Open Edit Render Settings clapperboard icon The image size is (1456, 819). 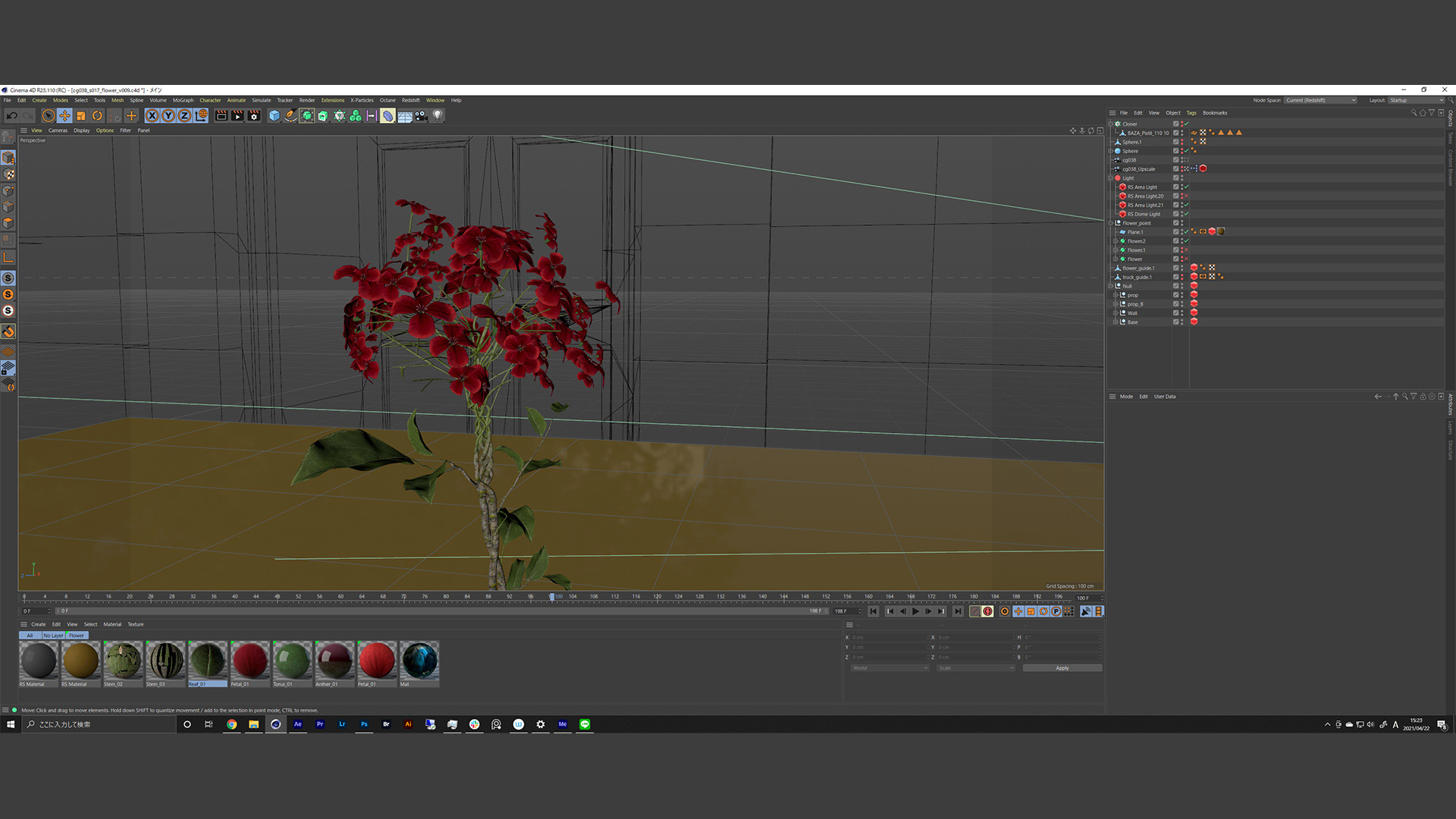[x=254, y=116]
